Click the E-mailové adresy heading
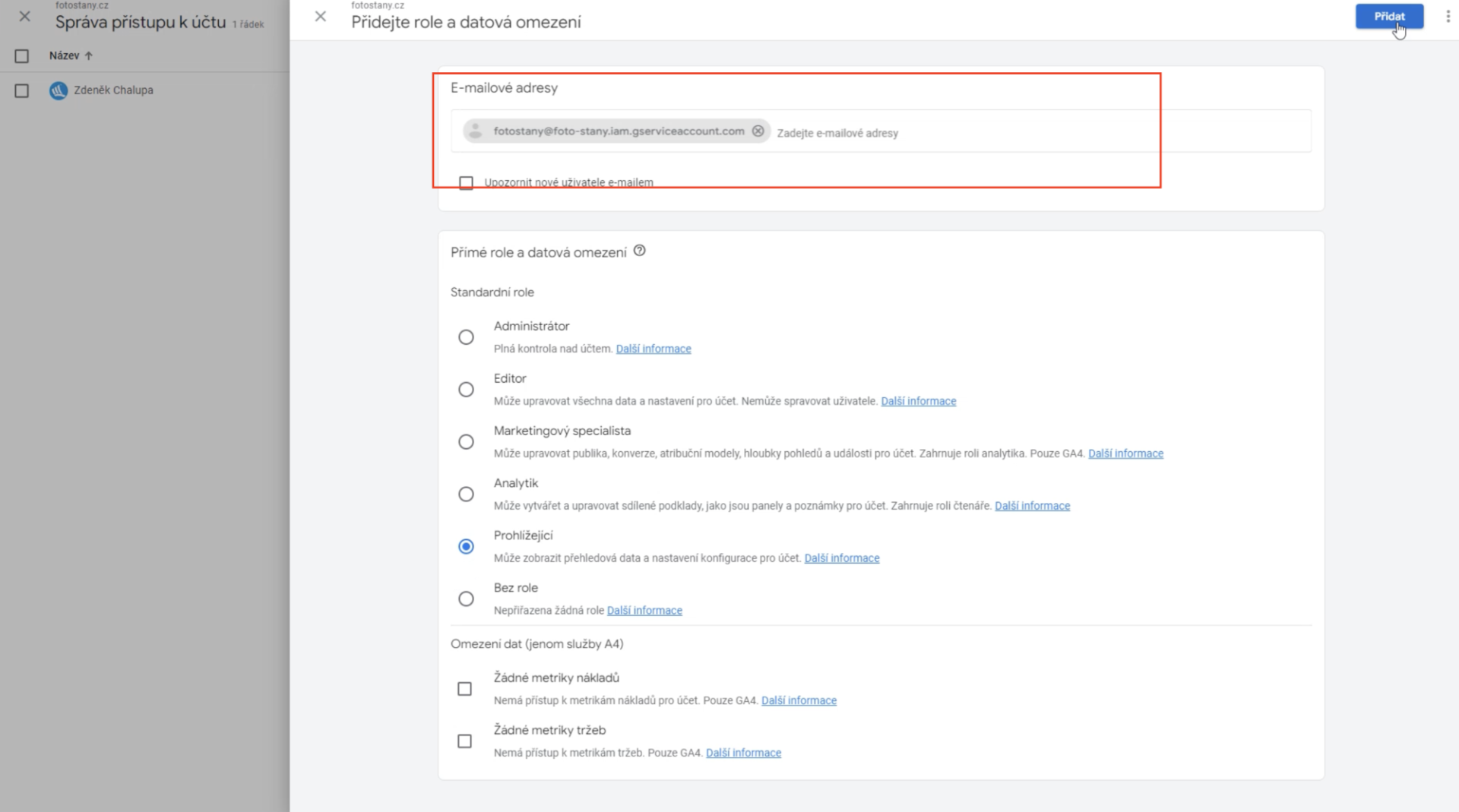Screen dimensions: 1459x812 [504, 88]
